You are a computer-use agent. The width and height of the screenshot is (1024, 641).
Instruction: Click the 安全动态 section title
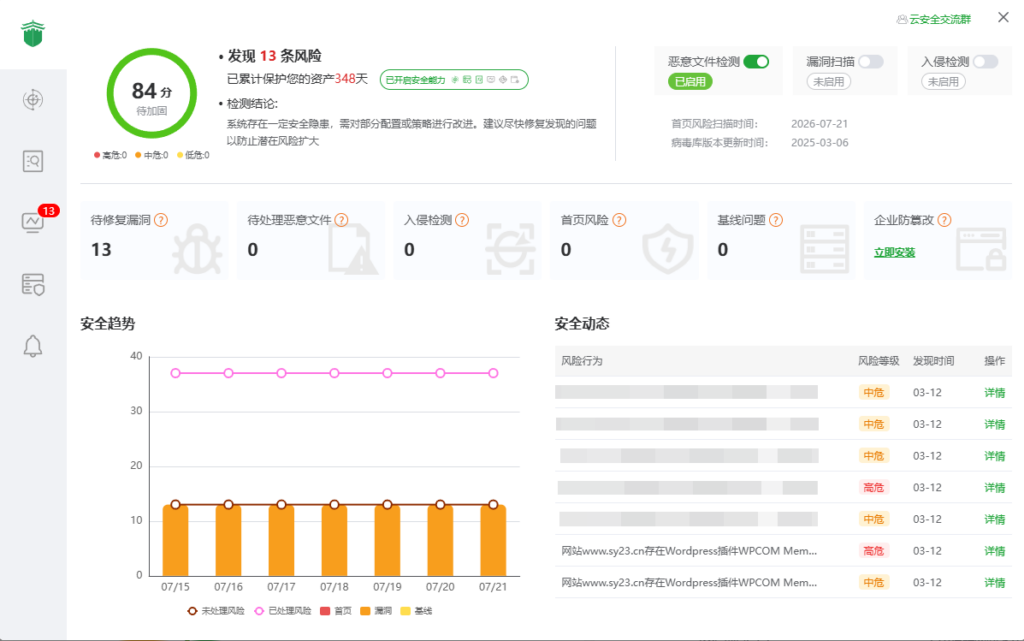(x=582, y=324)
